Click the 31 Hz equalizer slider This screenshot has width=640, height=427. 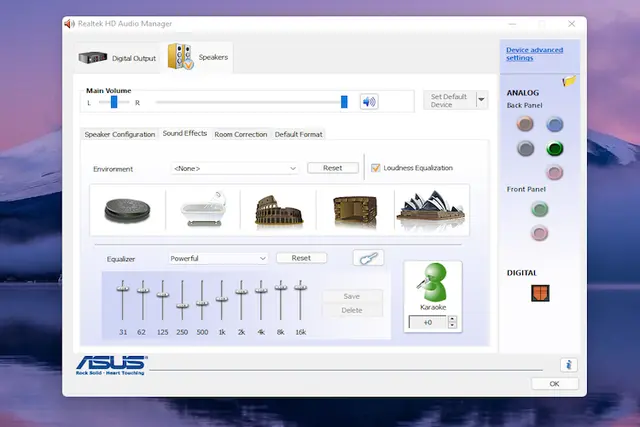point(122,289)
